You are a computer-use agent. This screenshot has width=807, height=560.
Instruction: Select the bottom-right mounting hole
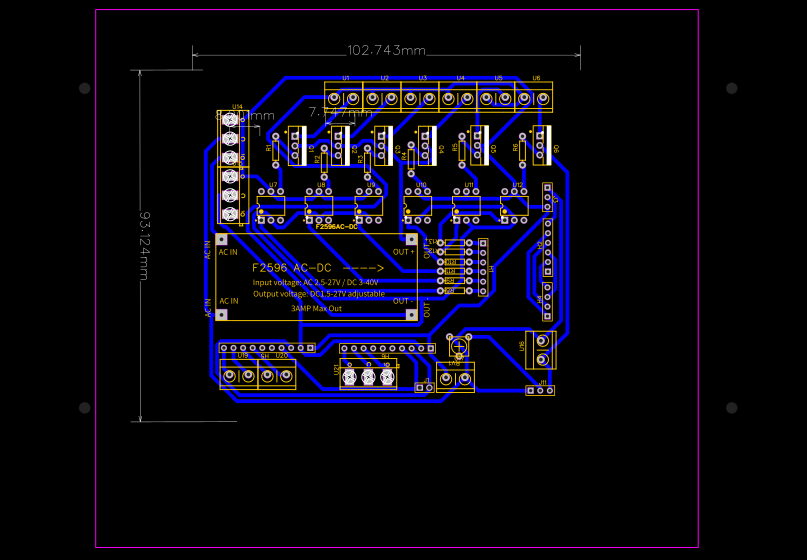[x=731, y=408]
